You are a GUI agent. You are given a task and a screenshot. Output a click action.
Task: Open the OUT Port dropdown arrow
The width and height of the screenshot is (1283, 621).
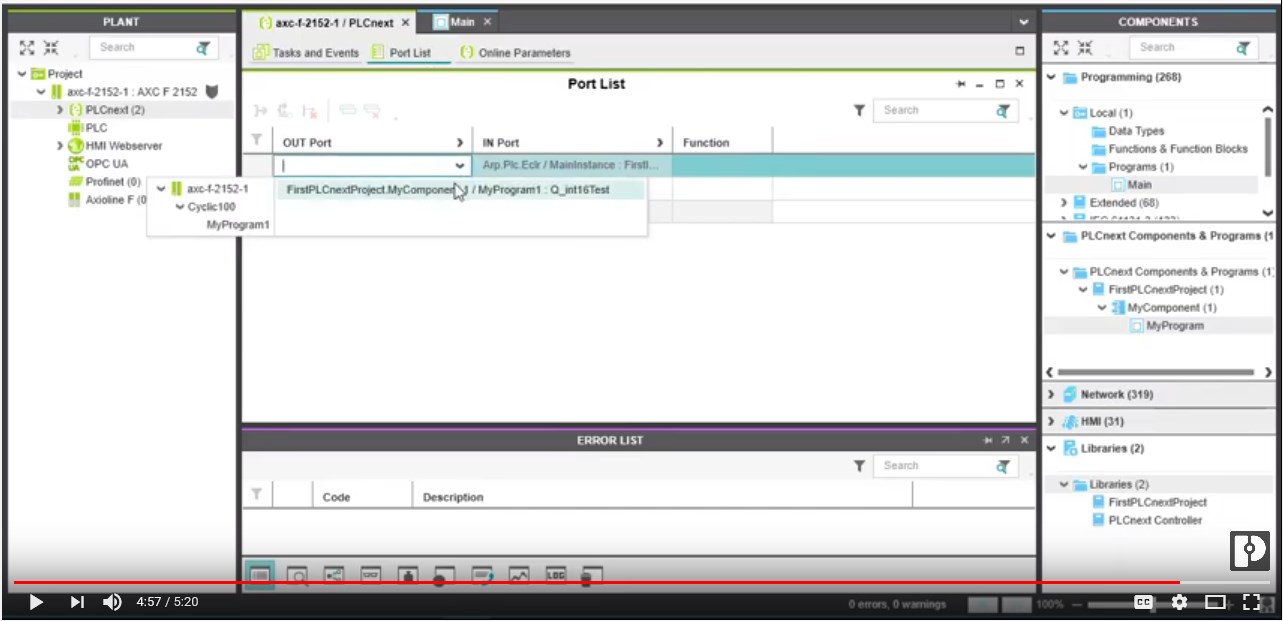point(460,166)
